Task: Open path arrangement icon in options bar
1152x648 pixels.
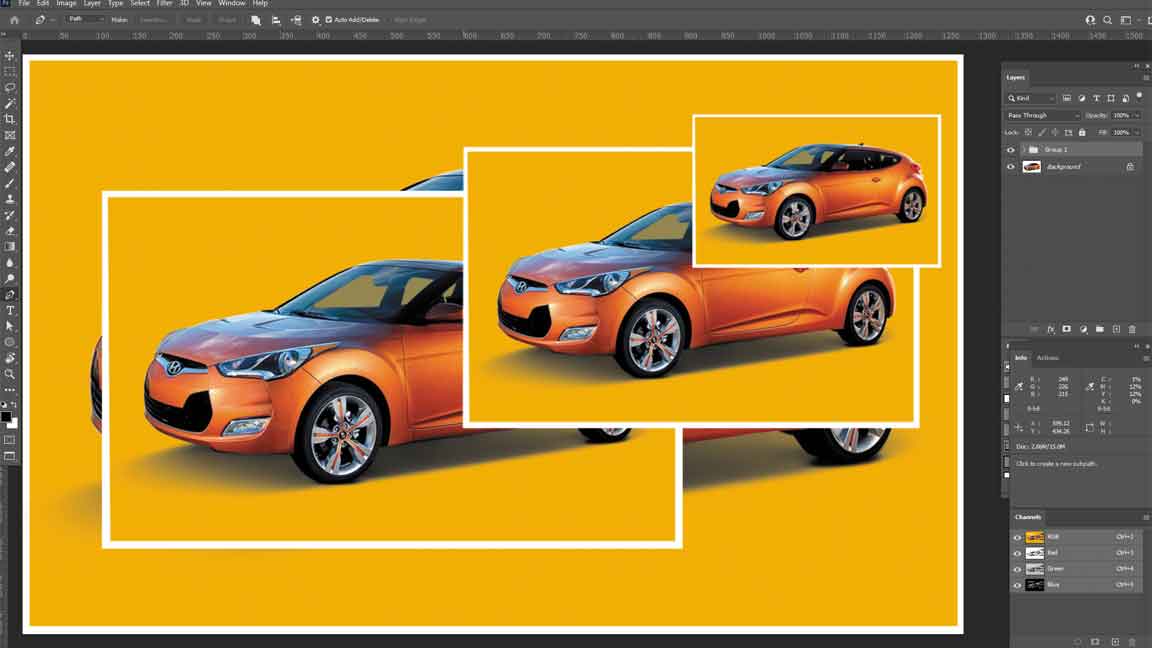Action: pyautogui.click(x=296, y=20)
